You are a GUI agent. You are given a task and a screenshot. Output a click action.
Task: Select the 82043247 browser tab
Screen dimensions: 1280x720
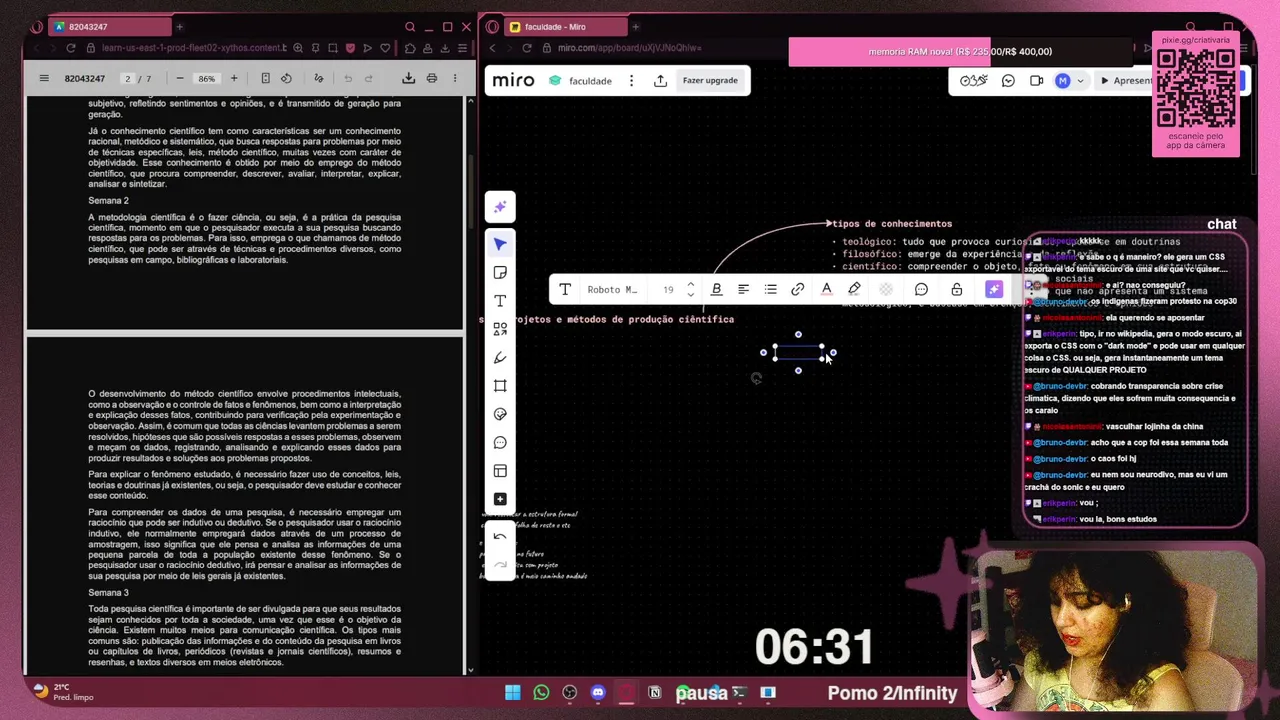click(x=110, y=27)
